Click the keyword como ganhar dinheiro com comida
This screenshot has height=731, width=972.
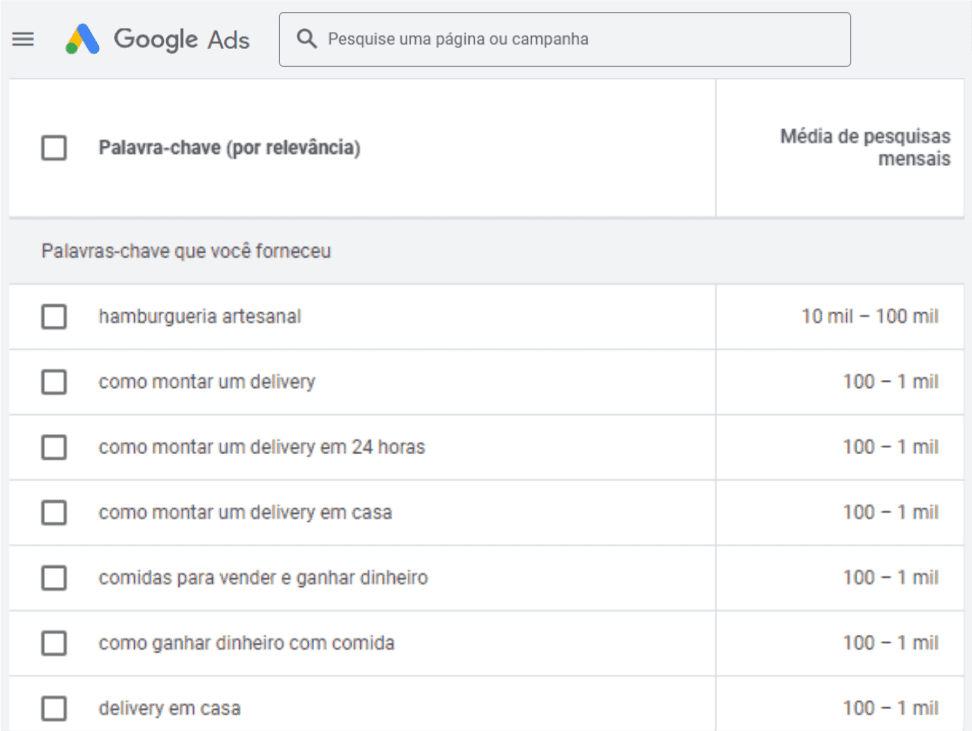pyautogui.click(x=246, y=643)
